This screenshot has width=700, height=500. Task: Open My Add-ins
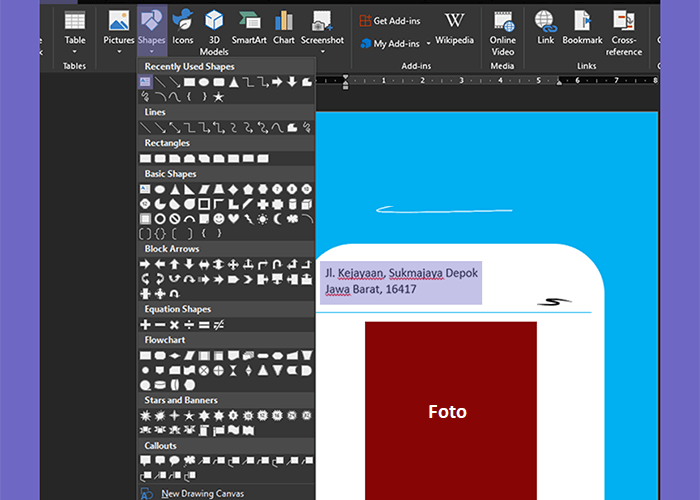[x=390, y=44]
